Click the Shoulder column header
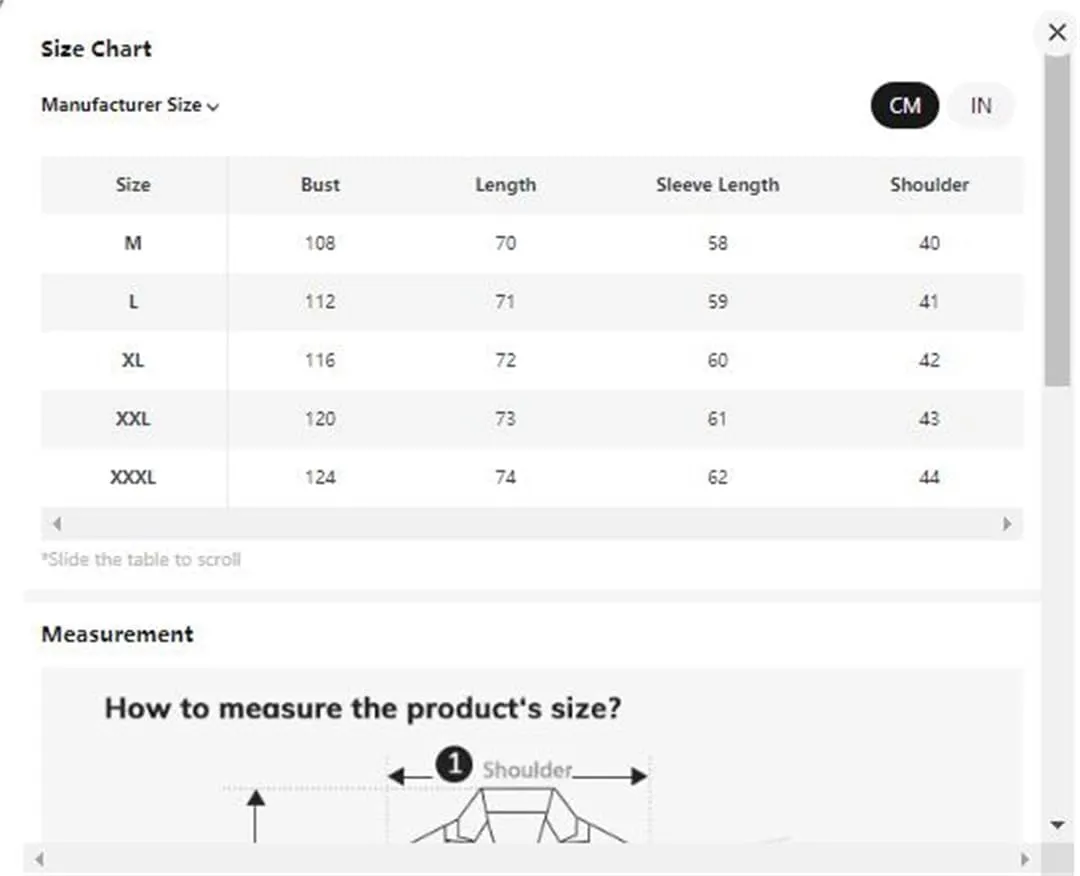 [x=929, y=185]
